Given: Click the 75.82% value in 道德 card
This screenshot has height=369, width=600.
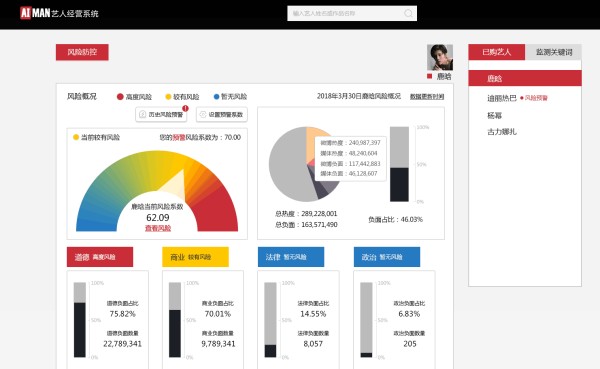Looking at the screenshot, I should (122, 314).
